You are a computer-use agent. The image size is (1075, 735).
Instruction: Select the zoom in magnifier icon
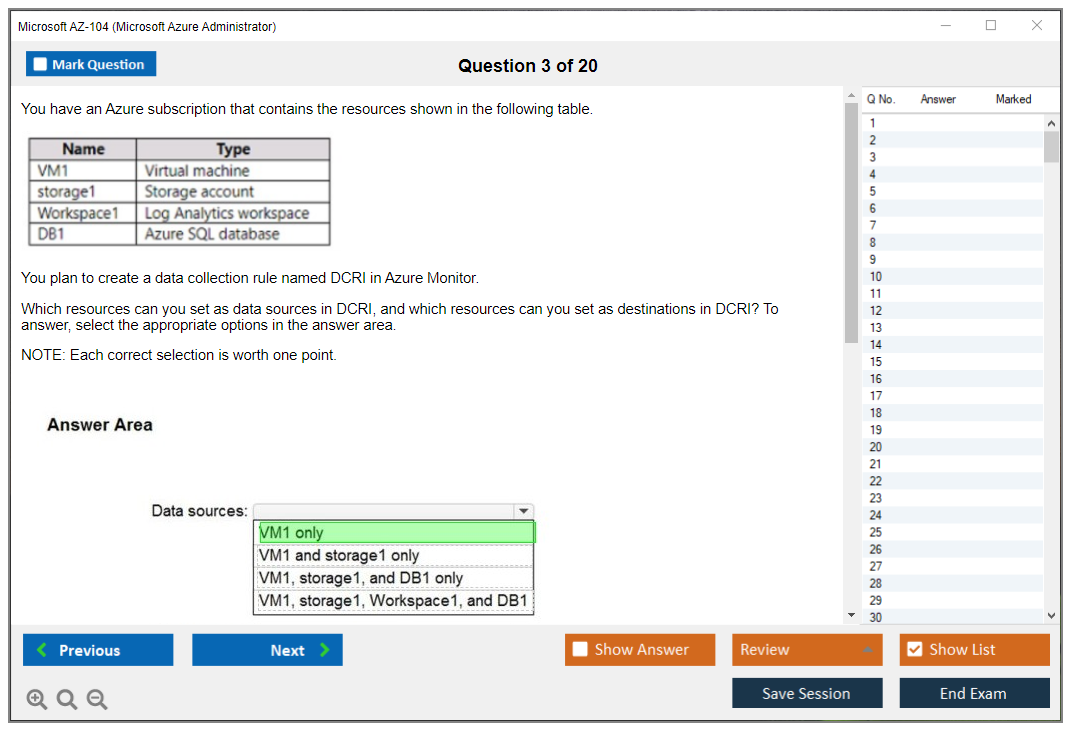[x=37, y=699]
